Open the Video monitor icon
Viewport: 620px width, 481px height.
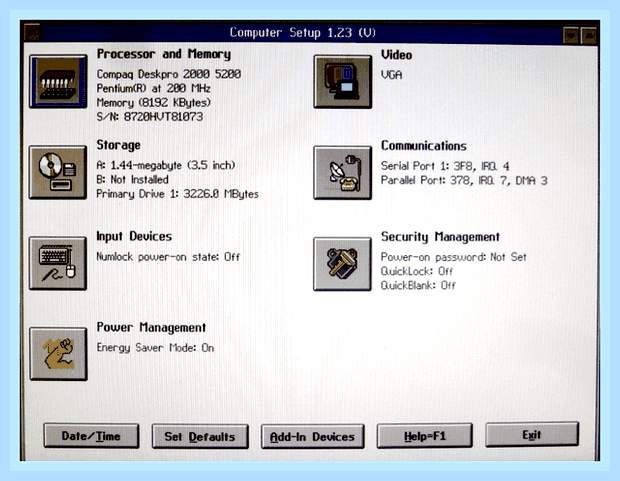point(342,81)
